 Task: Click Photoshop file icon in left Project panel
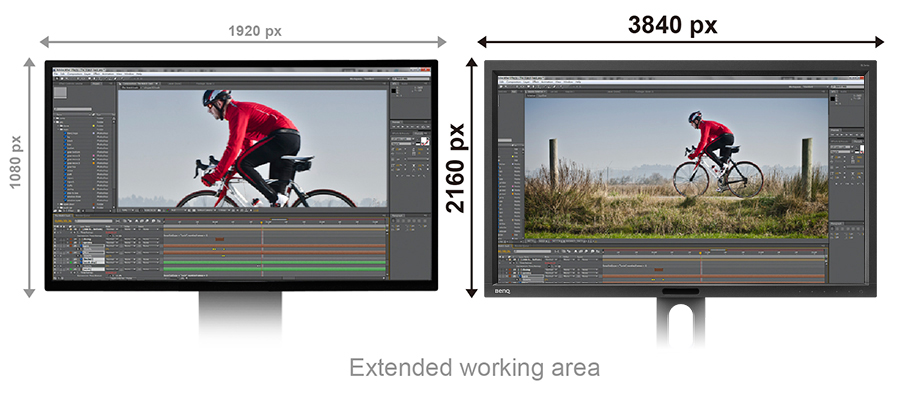click(x=66, y=134)
